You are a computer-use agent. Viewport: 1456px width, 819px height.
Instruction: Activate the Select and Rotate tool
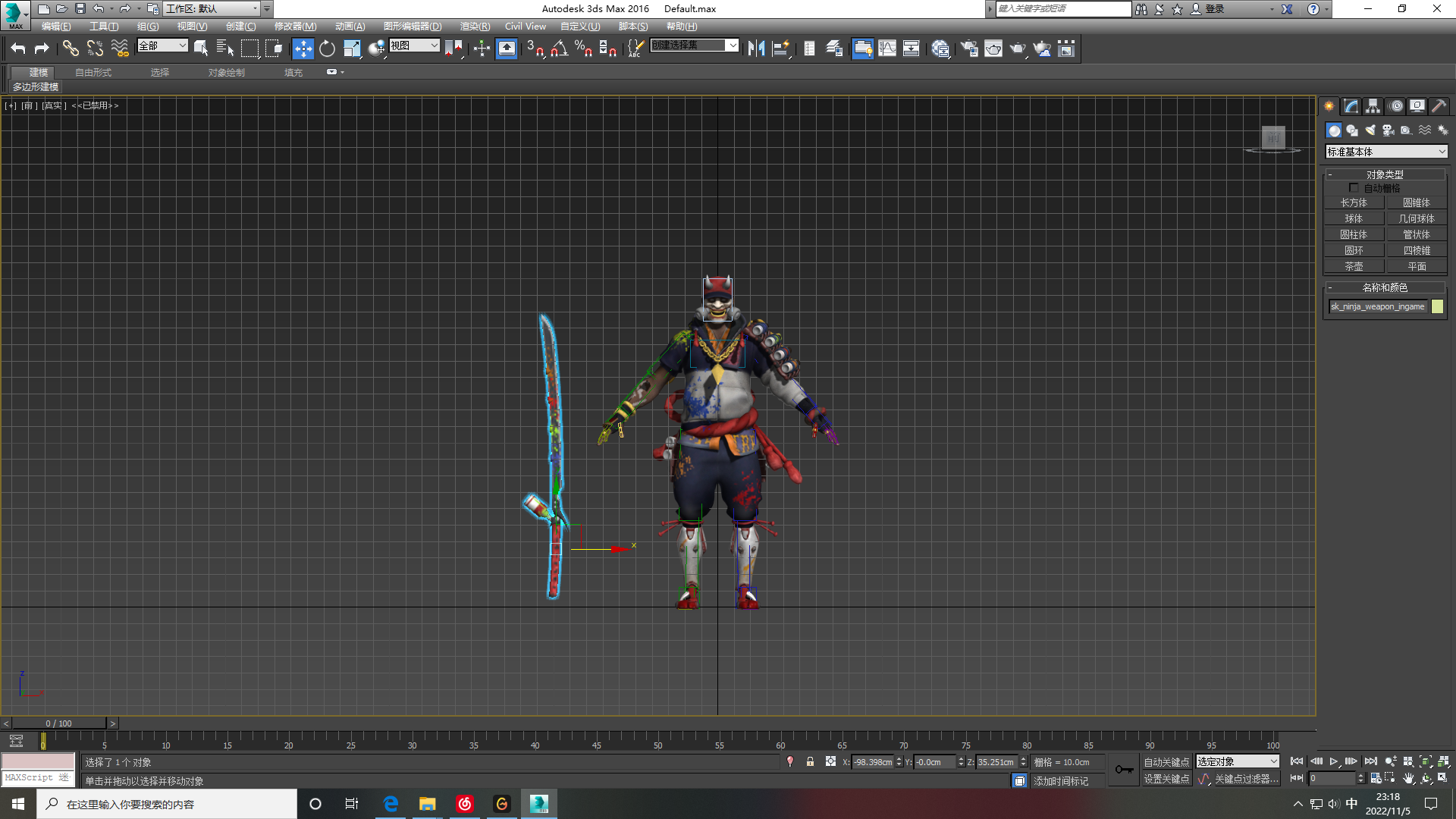coord(327,49)
